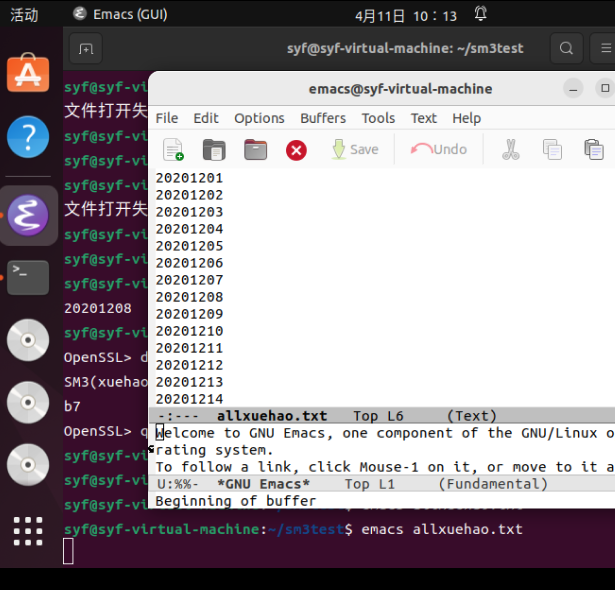
Task: Click the Undo toolbar button
Action: 439,149
